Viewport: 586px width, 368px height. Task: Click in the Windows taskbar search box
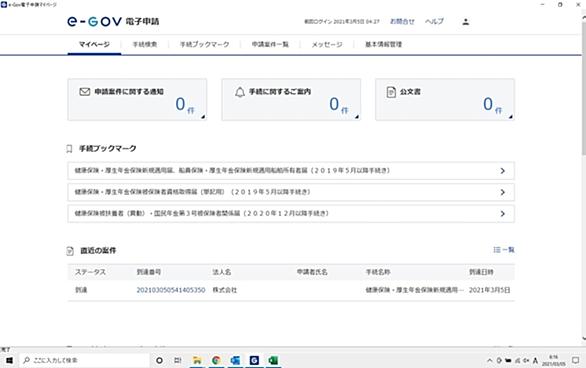(84, 360)
